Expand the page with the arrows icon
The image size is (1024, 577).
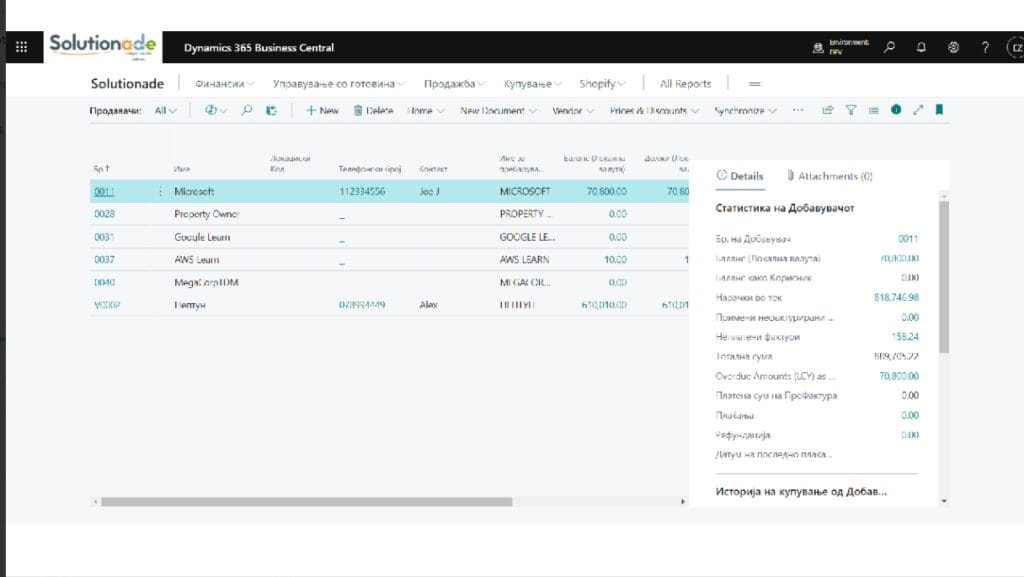(918, 110)
